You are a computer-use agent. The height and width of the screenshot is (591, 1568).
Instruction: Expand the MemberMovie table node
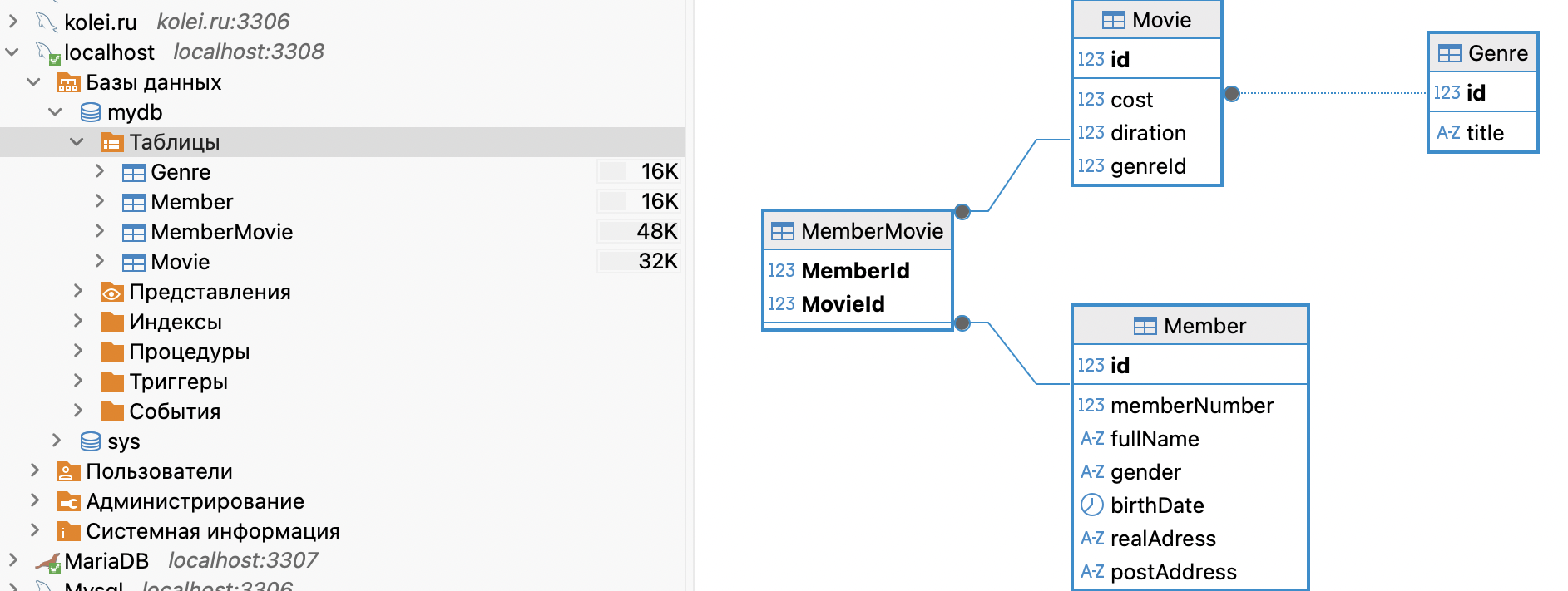(x=100, y=231)
